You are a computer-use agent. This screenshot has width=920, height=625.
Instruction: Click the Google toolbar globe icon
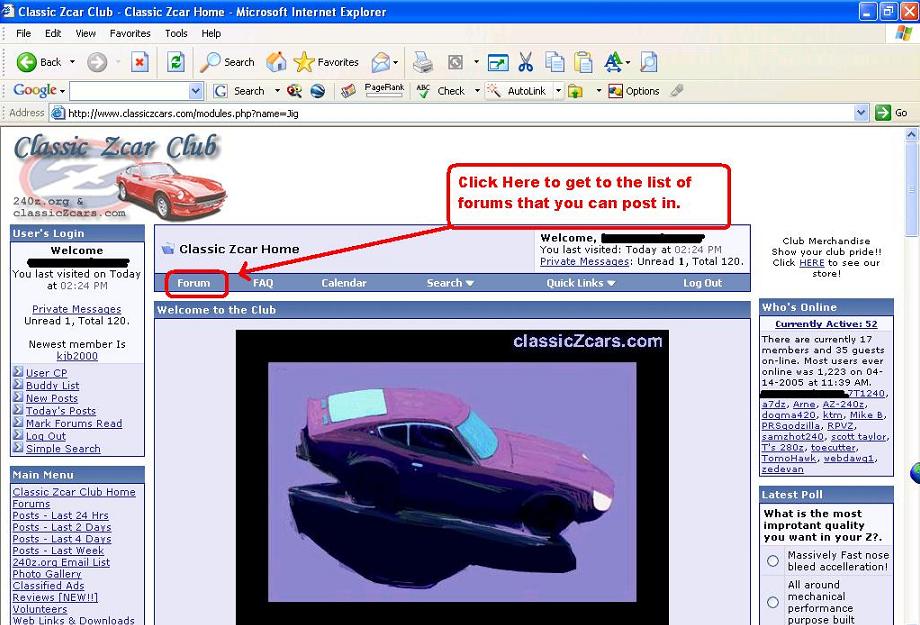click(317, 91)
